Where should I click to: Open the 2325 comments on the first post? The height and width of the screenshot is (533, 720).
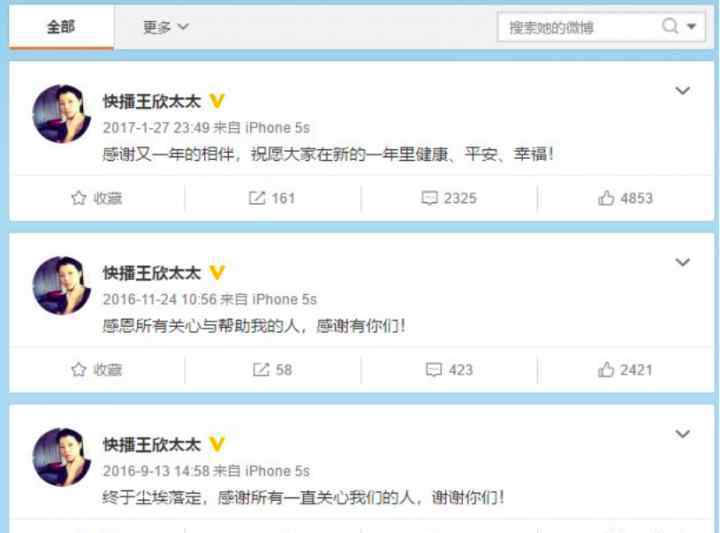[449, 198]
